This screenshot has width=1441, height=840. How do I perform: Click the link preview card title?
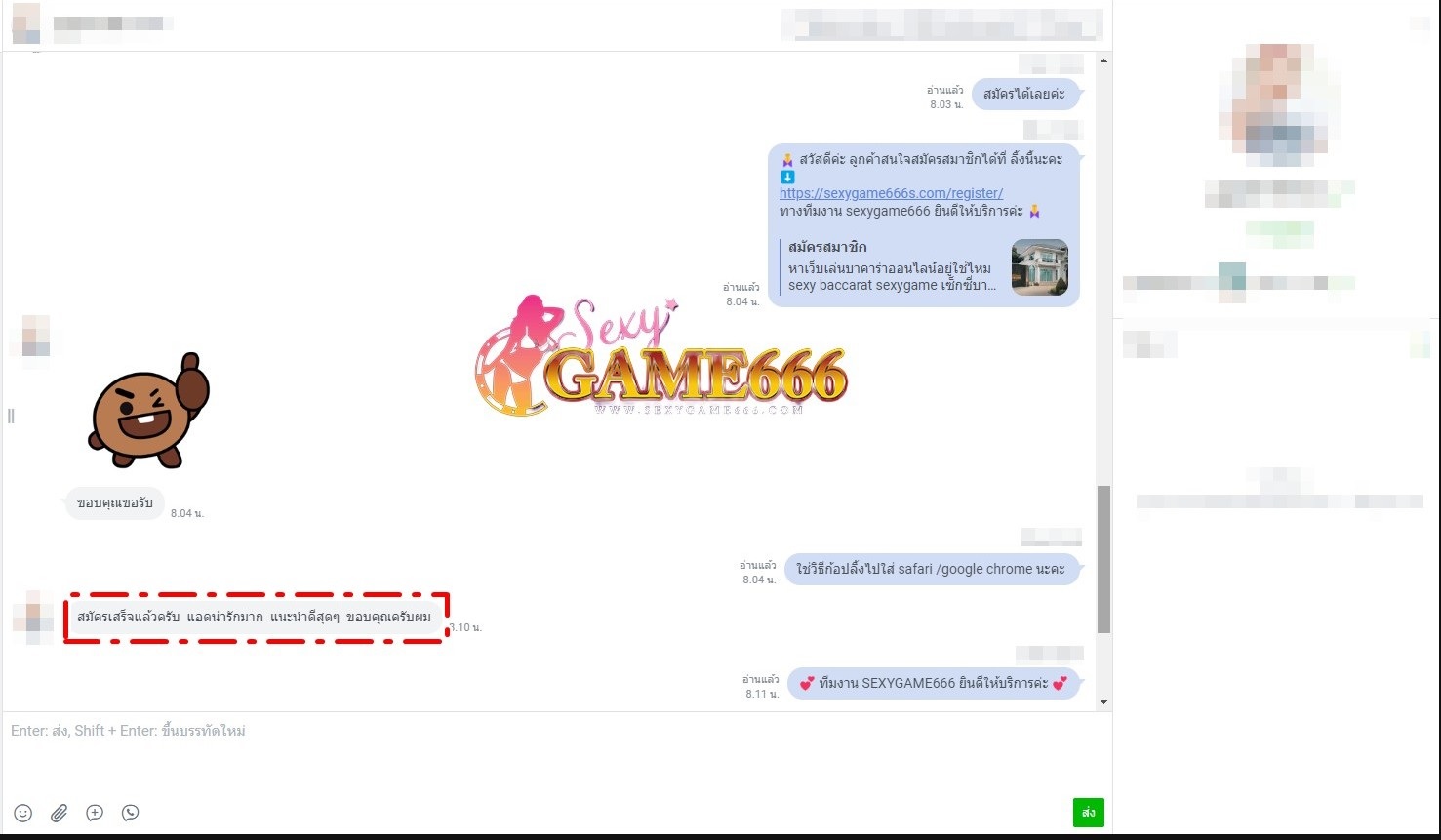[x=827, y=247]
